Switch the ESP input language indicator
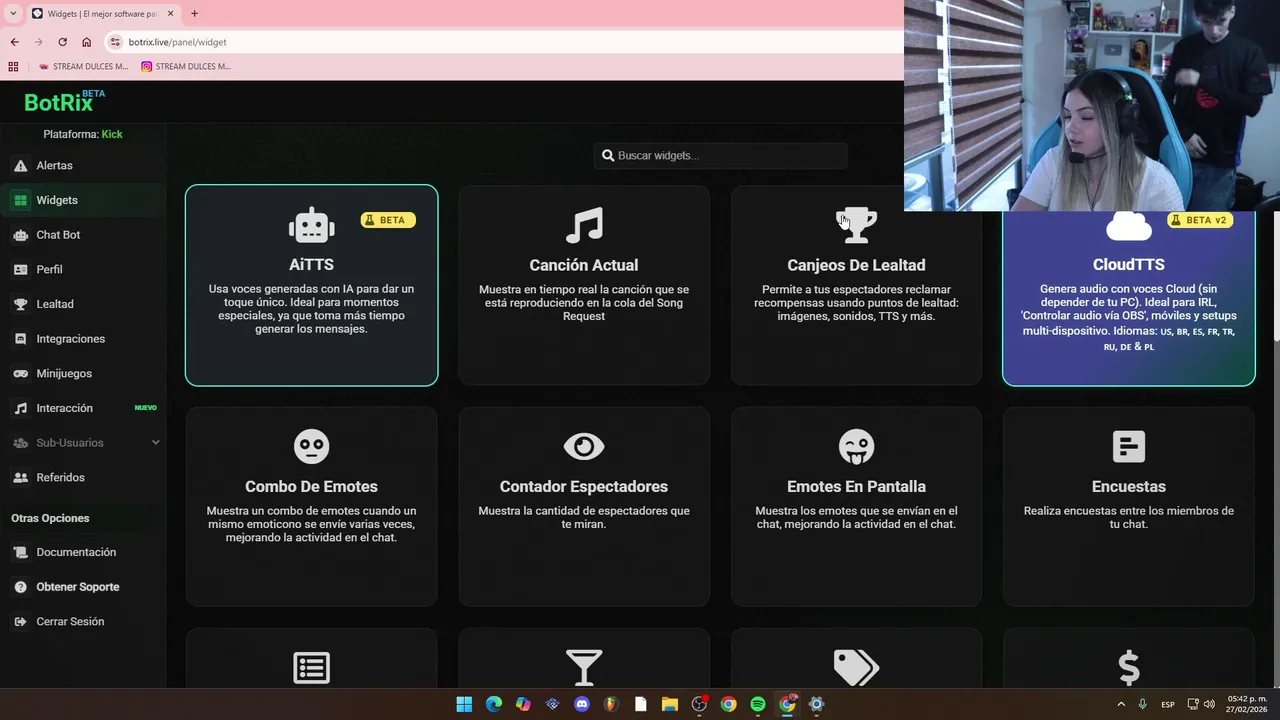 coord(1168,704)
